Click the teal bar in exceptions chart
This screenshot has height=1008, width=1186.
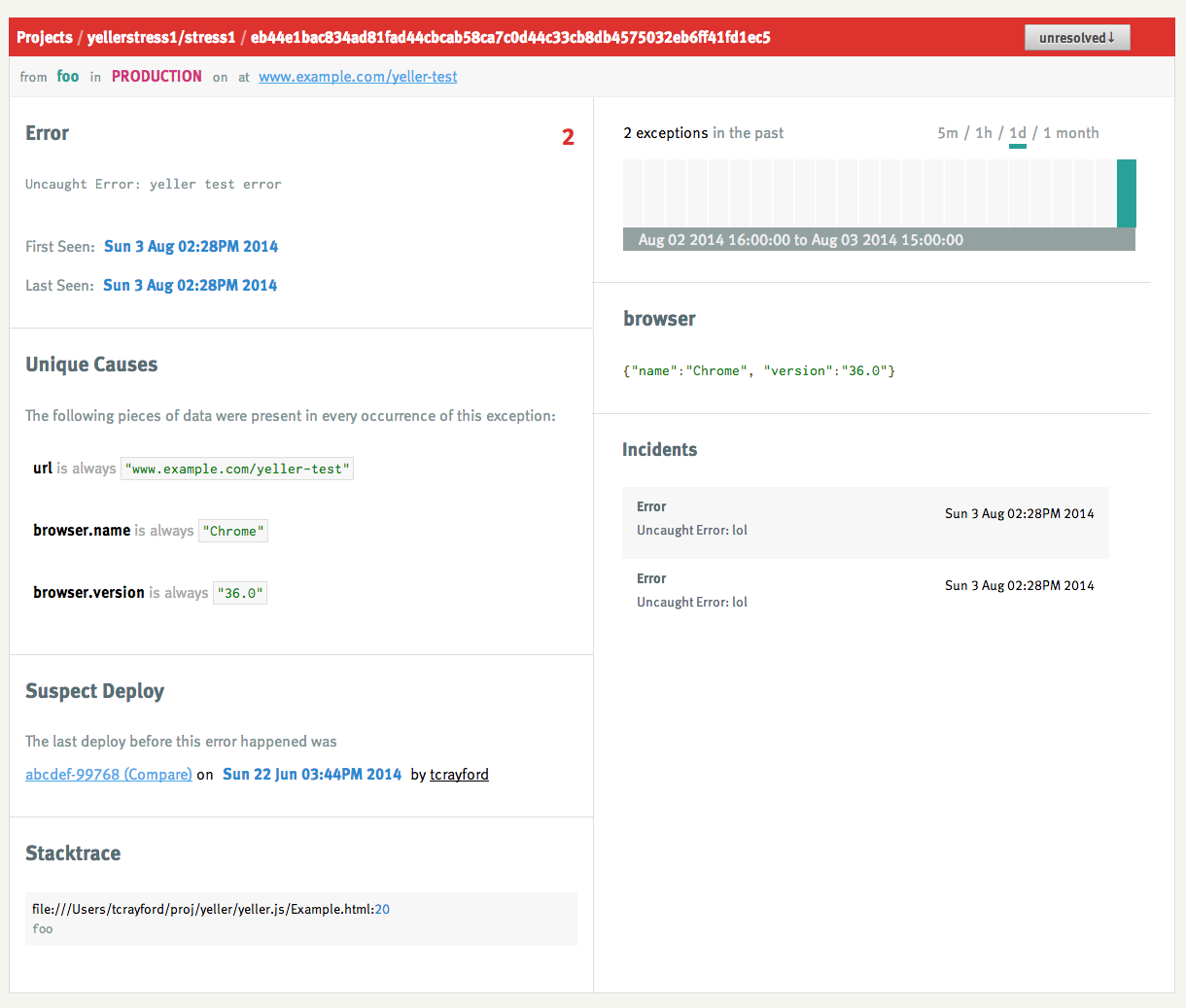[1126, 193]
